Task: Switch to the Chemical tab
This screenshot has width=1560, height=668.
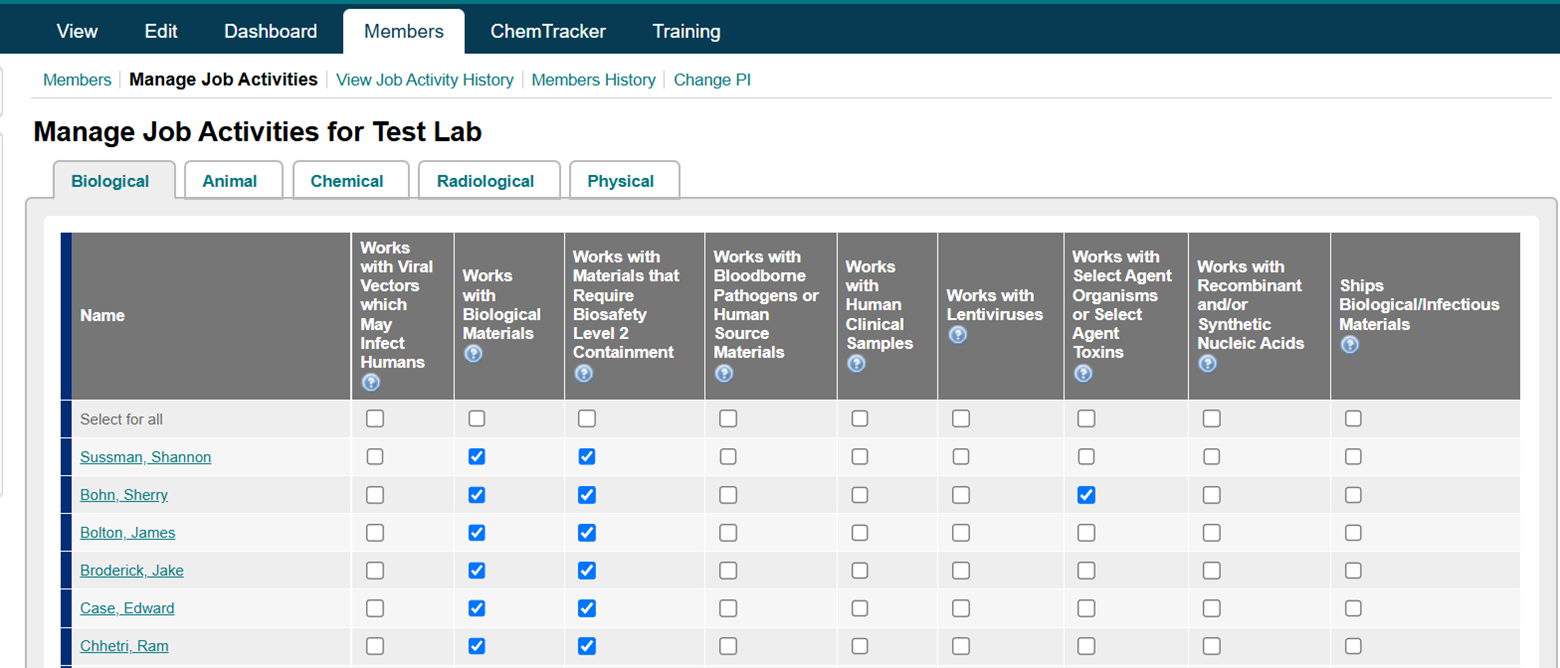Action: [x=347, y=181]
